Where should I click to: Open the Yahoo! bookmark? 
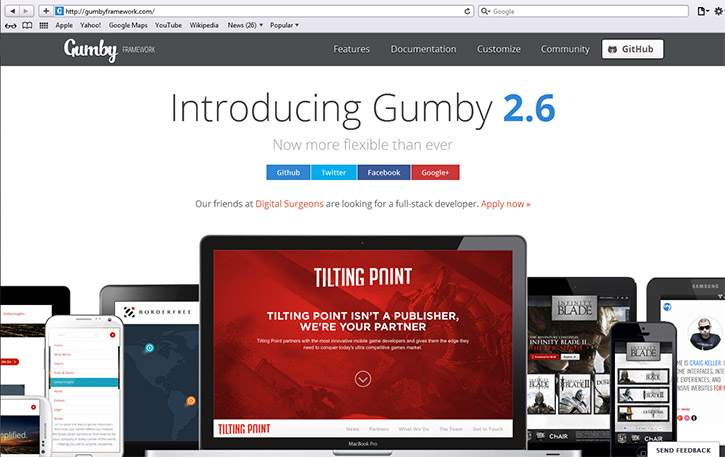point(91,25)
